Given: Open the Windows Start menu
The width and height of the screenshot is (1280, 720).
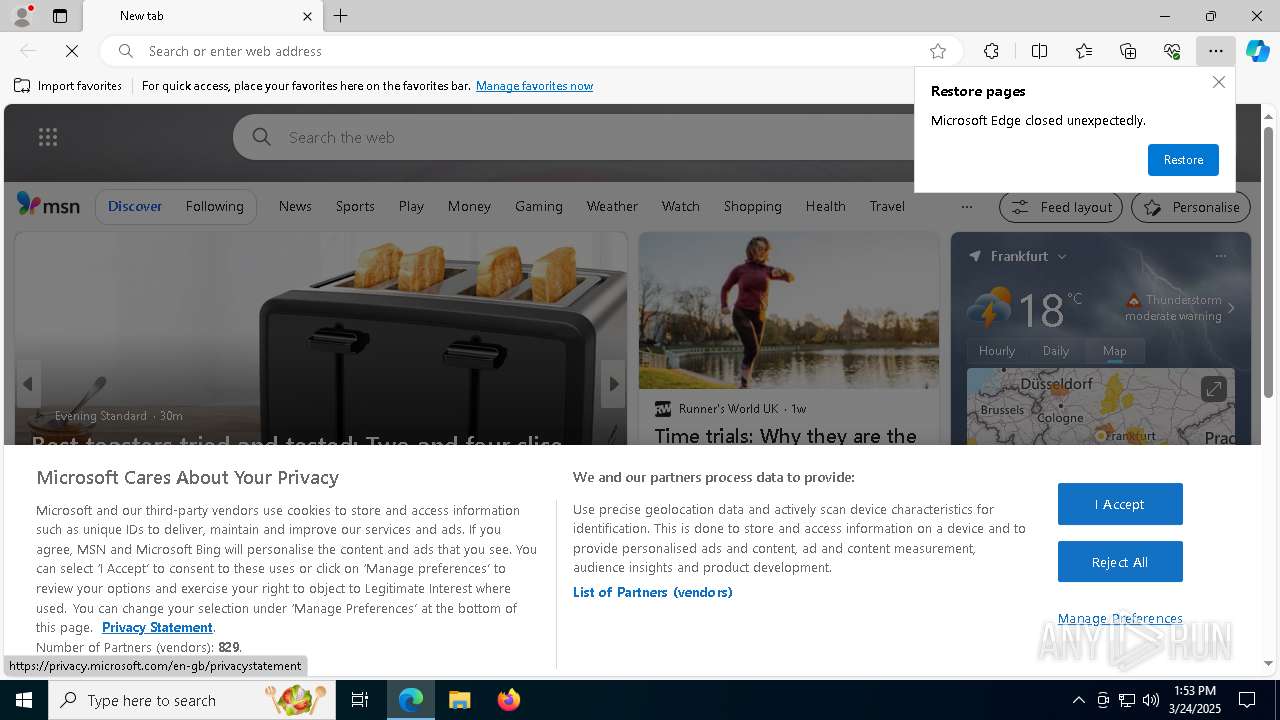Looking at the screenshot, I should click(x=24, y=700).
